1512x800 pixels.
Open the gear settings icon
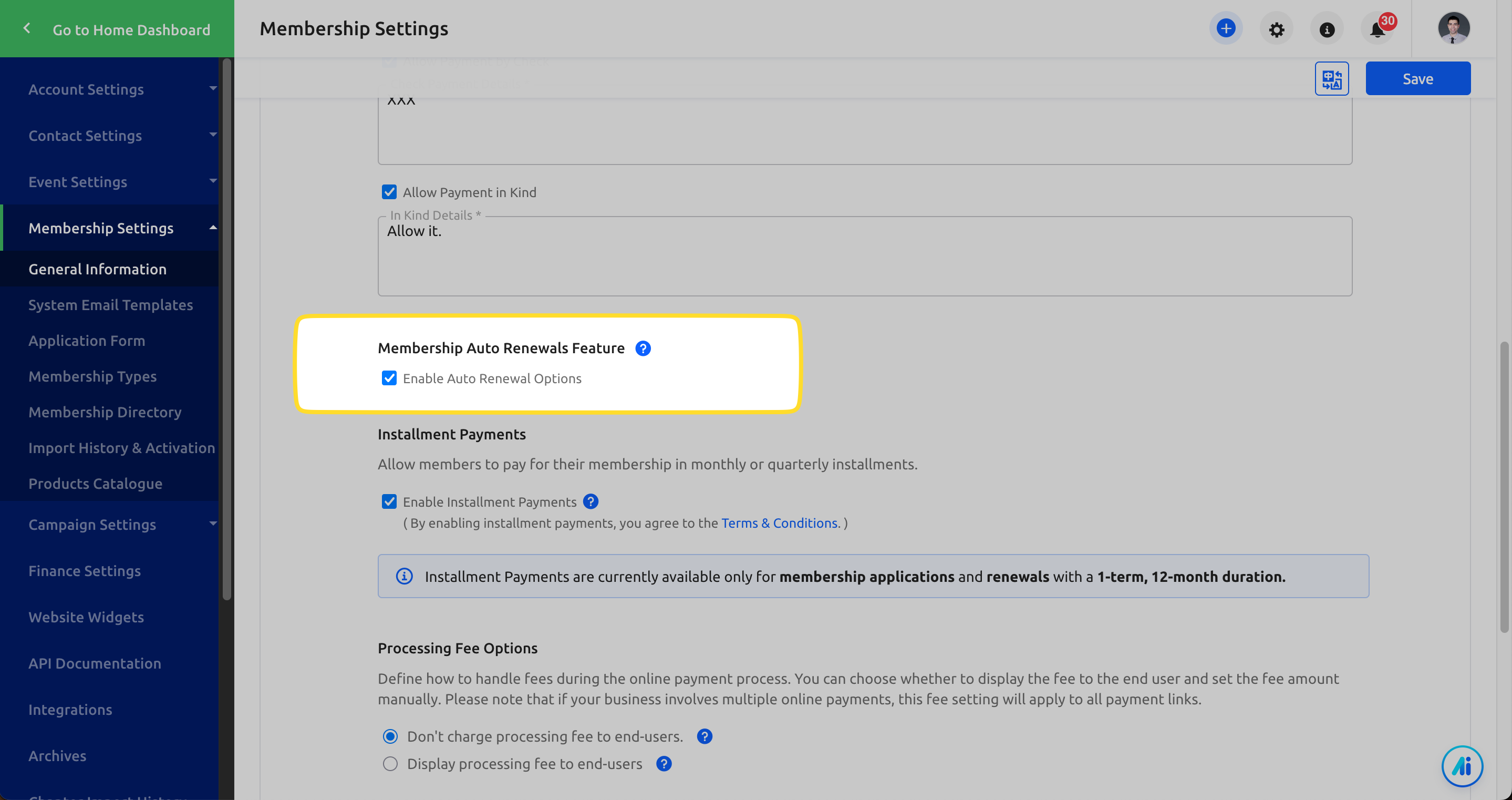pos(1276,29)
